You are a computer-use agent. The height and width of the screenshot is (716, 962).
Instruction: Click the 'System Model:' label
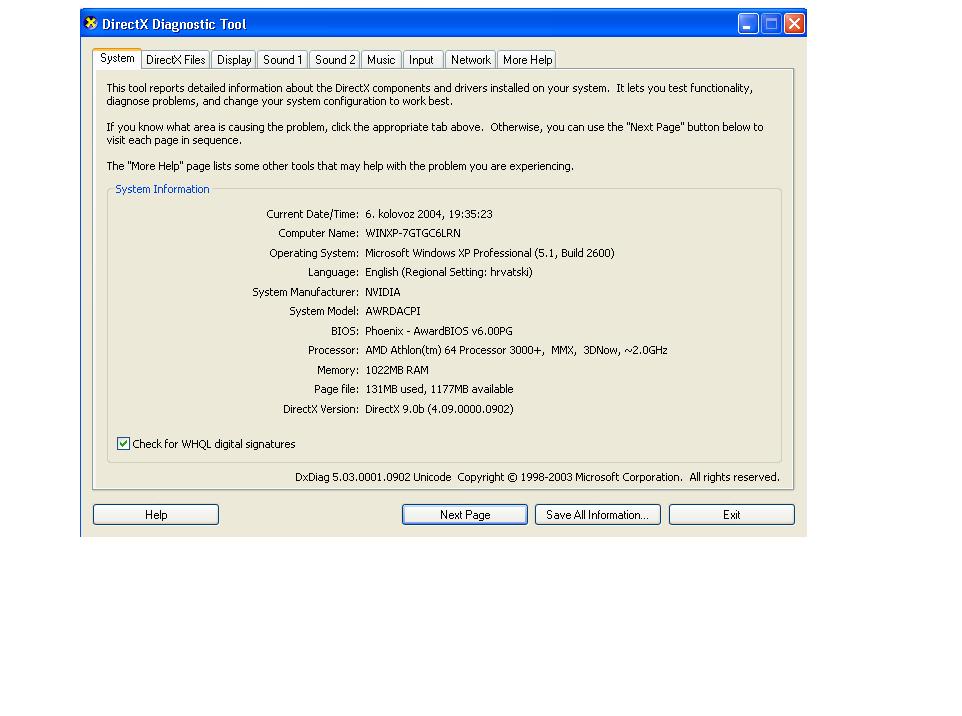tap(324, 311)
